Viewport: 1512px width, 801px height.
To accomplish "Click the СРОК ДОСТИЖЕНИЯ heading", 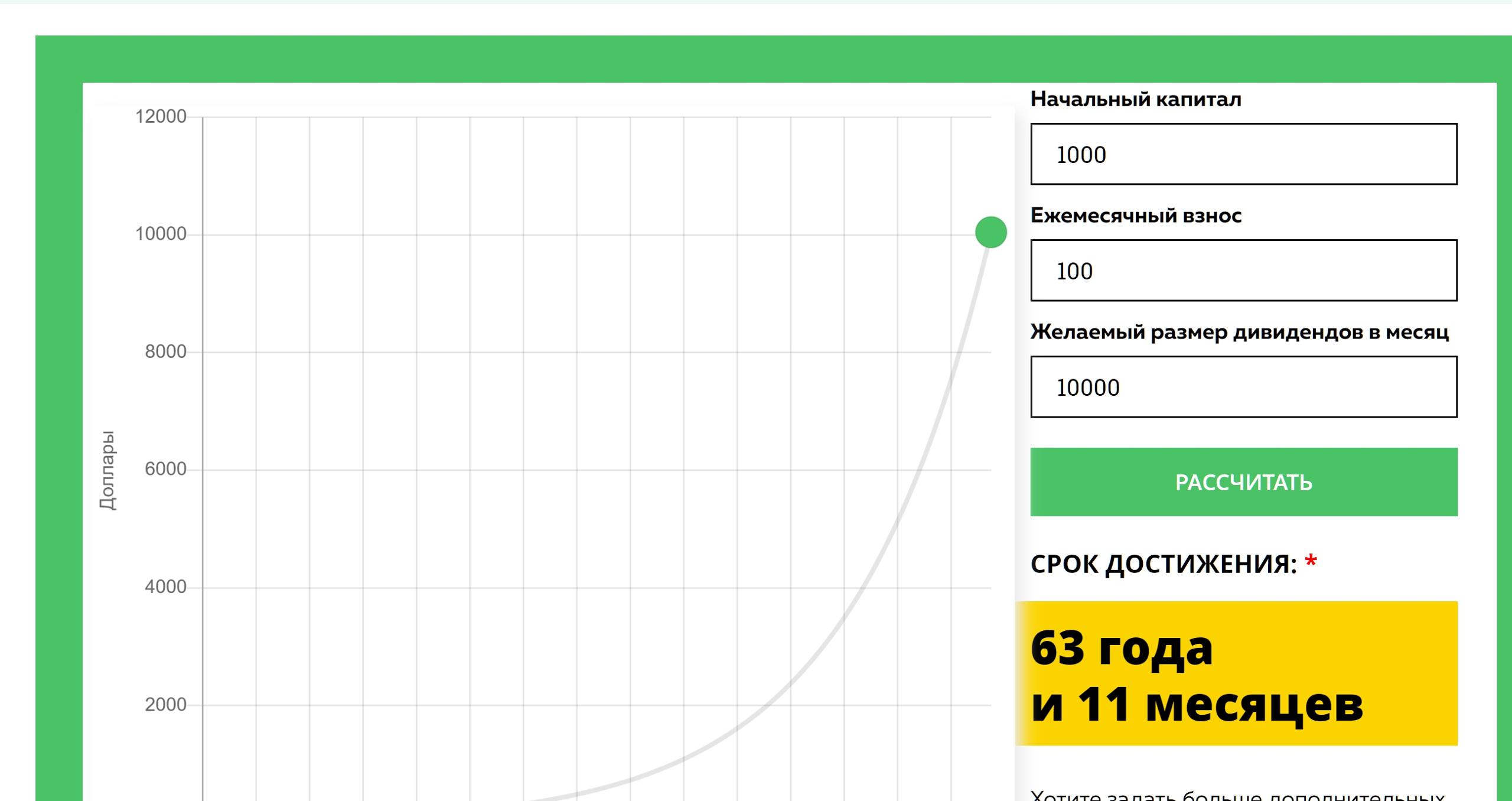I will (1163, 564).
